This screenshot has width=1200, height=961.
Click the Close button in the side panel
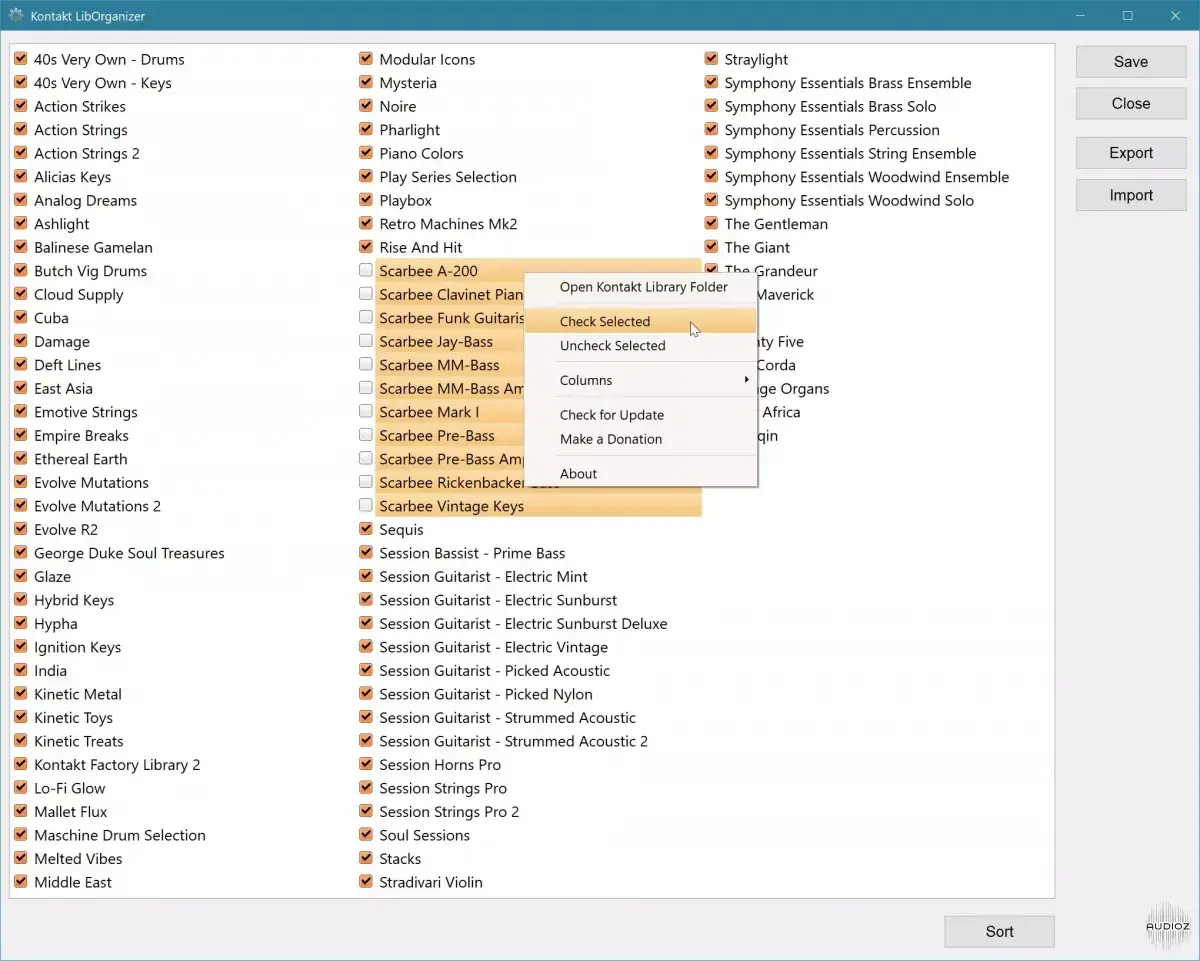(x=1131, y=104)
